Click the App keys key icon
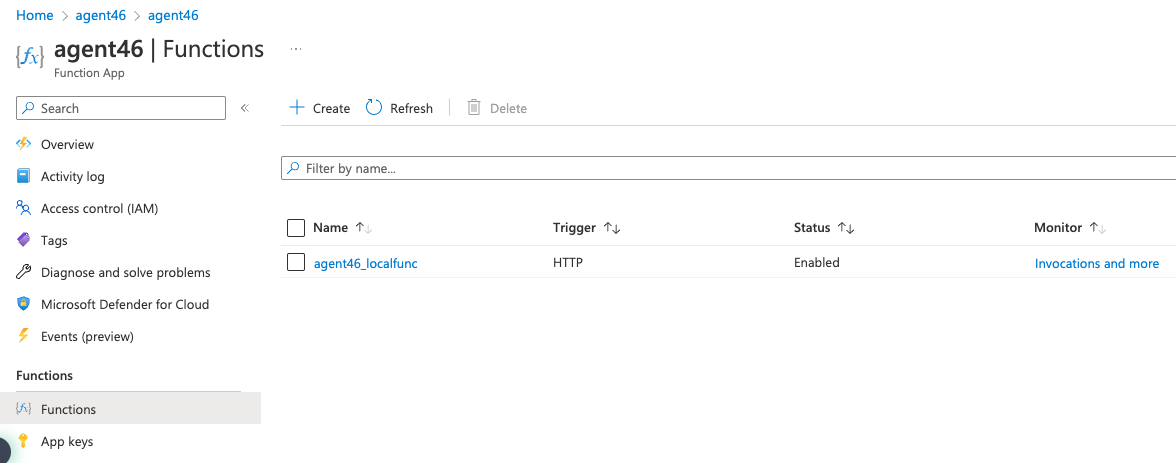The width and height of the screenshot is (1176, 463). point(24,441)
